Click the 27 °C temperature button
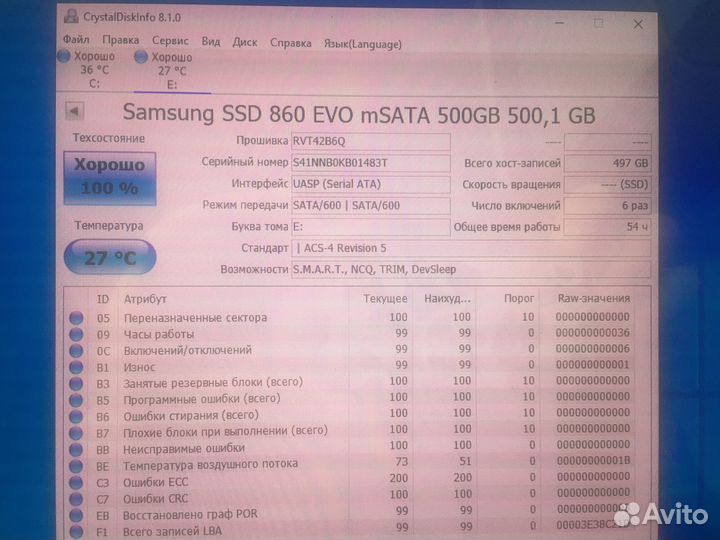Screen dimensions: 720x540 click(110, 257)
